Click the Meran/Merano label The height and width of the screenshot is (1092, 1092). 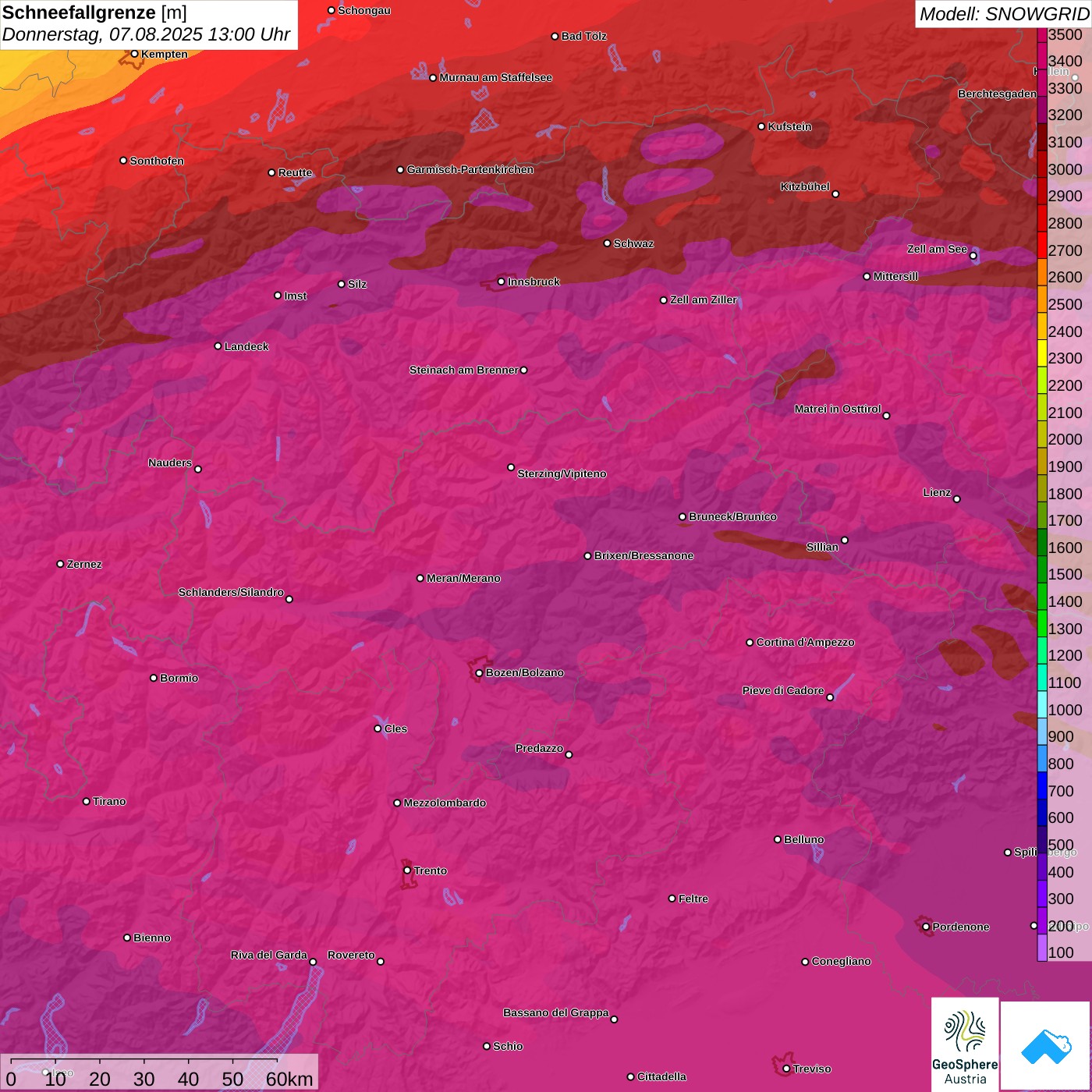(463, 578)
